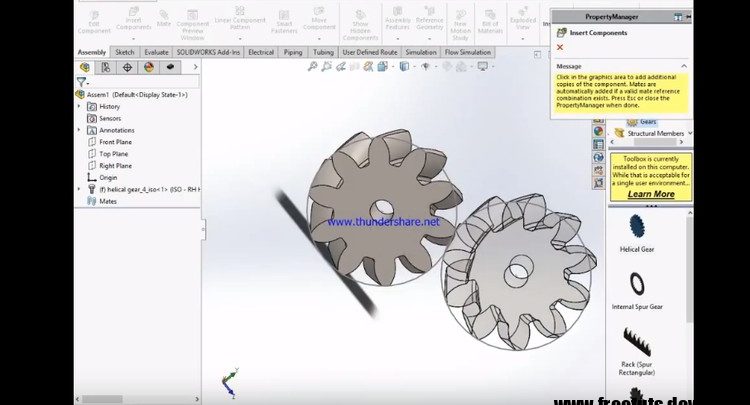Click the filter funnel in the feature tree
750x405 pixels.
pyautogui.click(x=82, y=82)
